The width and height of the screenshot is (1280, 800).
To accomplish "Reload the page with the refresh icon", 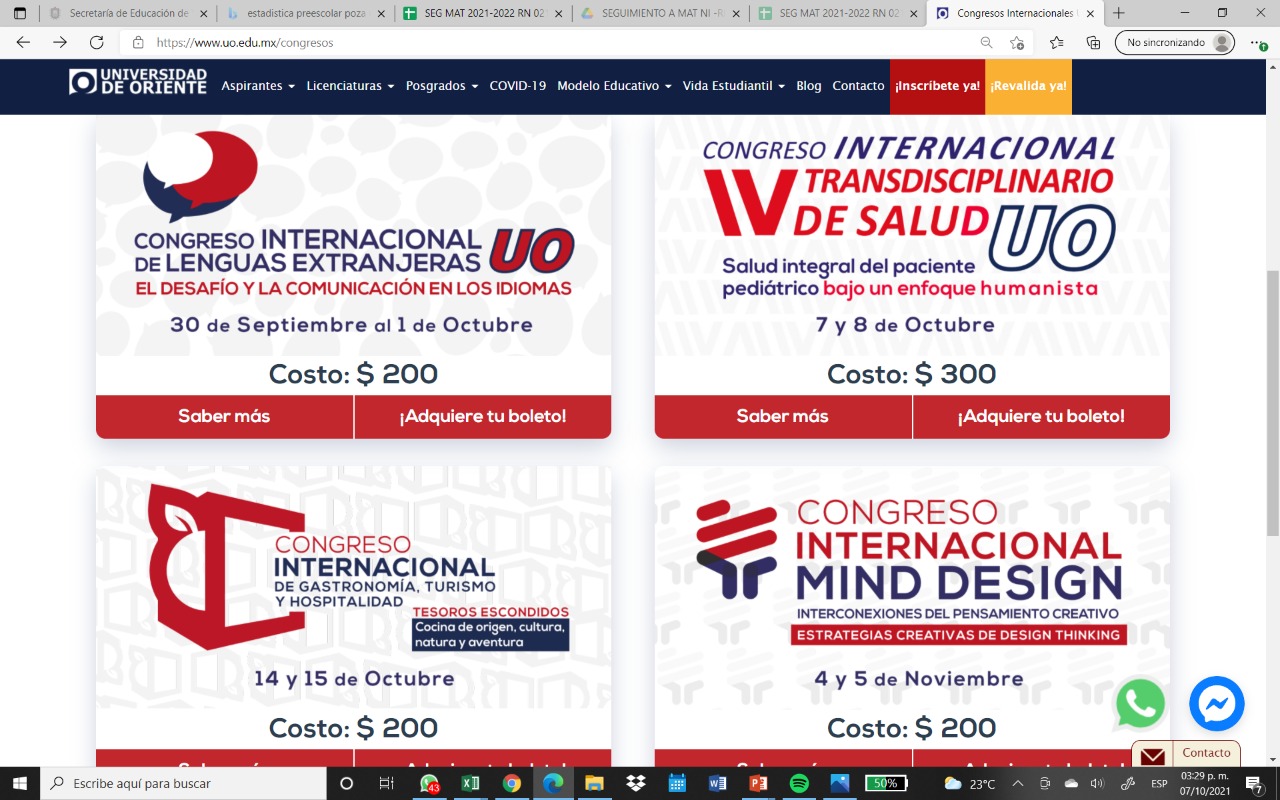I will [97, 43].
